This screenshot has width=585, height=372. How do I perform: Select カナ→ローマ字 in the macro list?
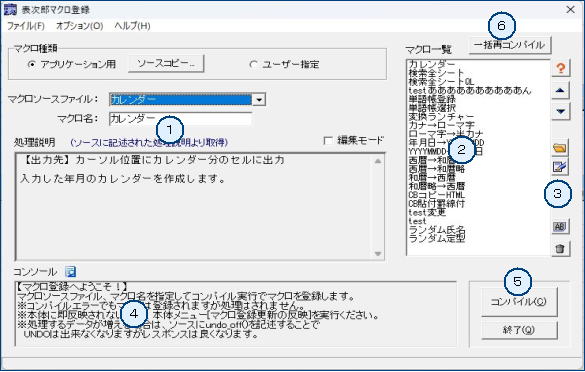click(441, 125)
